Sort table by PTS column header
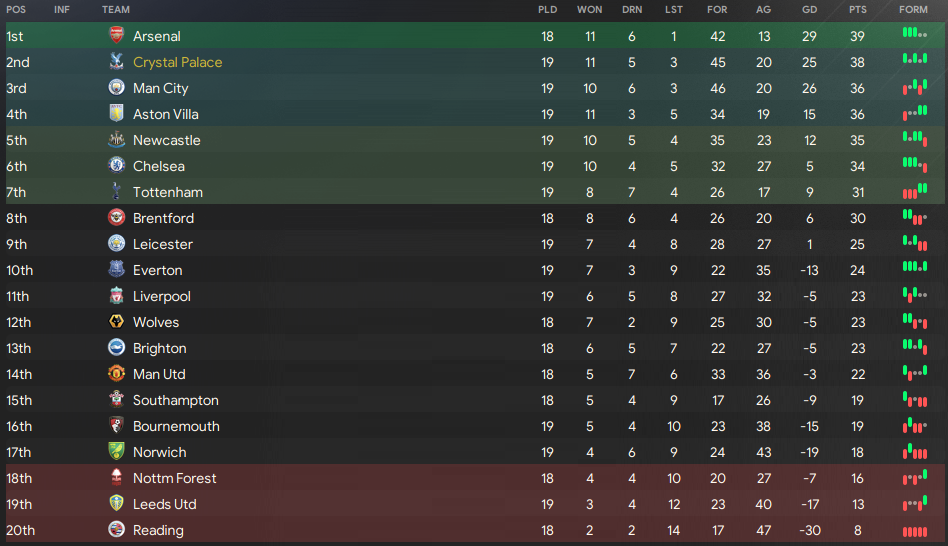948x546 pixels. click(x=857, y=10)
